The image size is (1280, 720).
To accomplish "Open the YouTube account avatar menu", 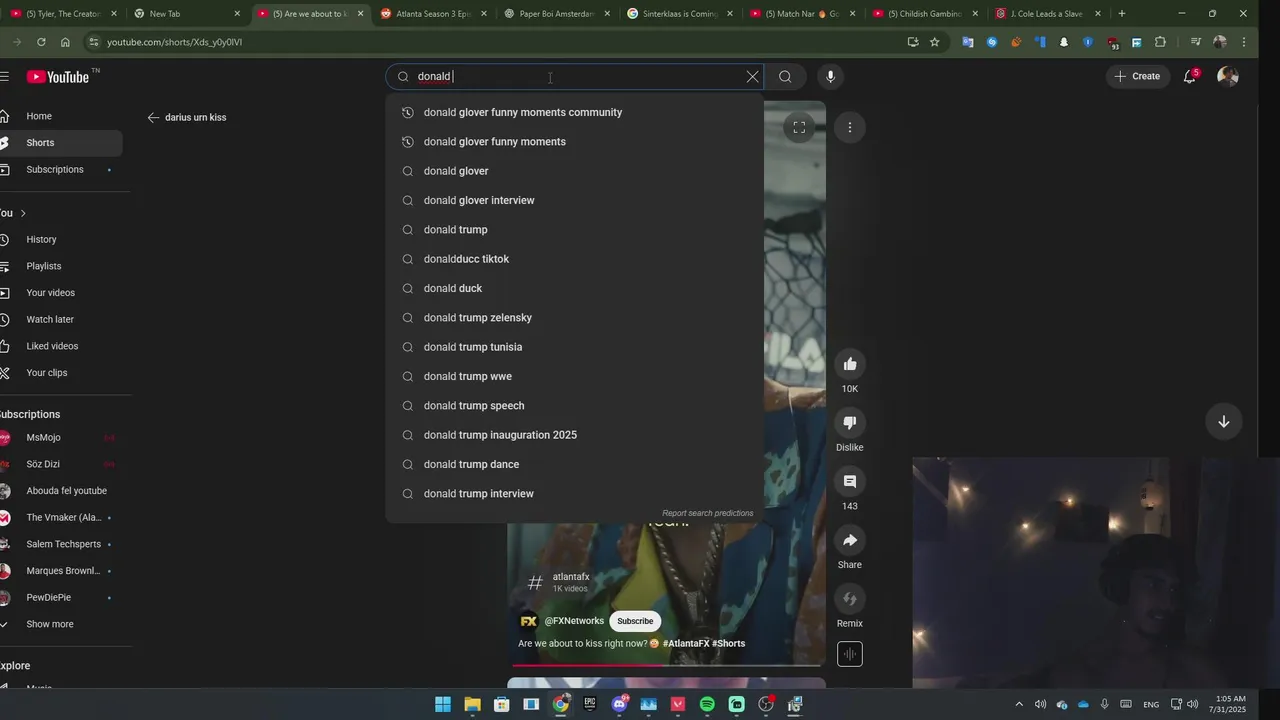I will 1228,76.
